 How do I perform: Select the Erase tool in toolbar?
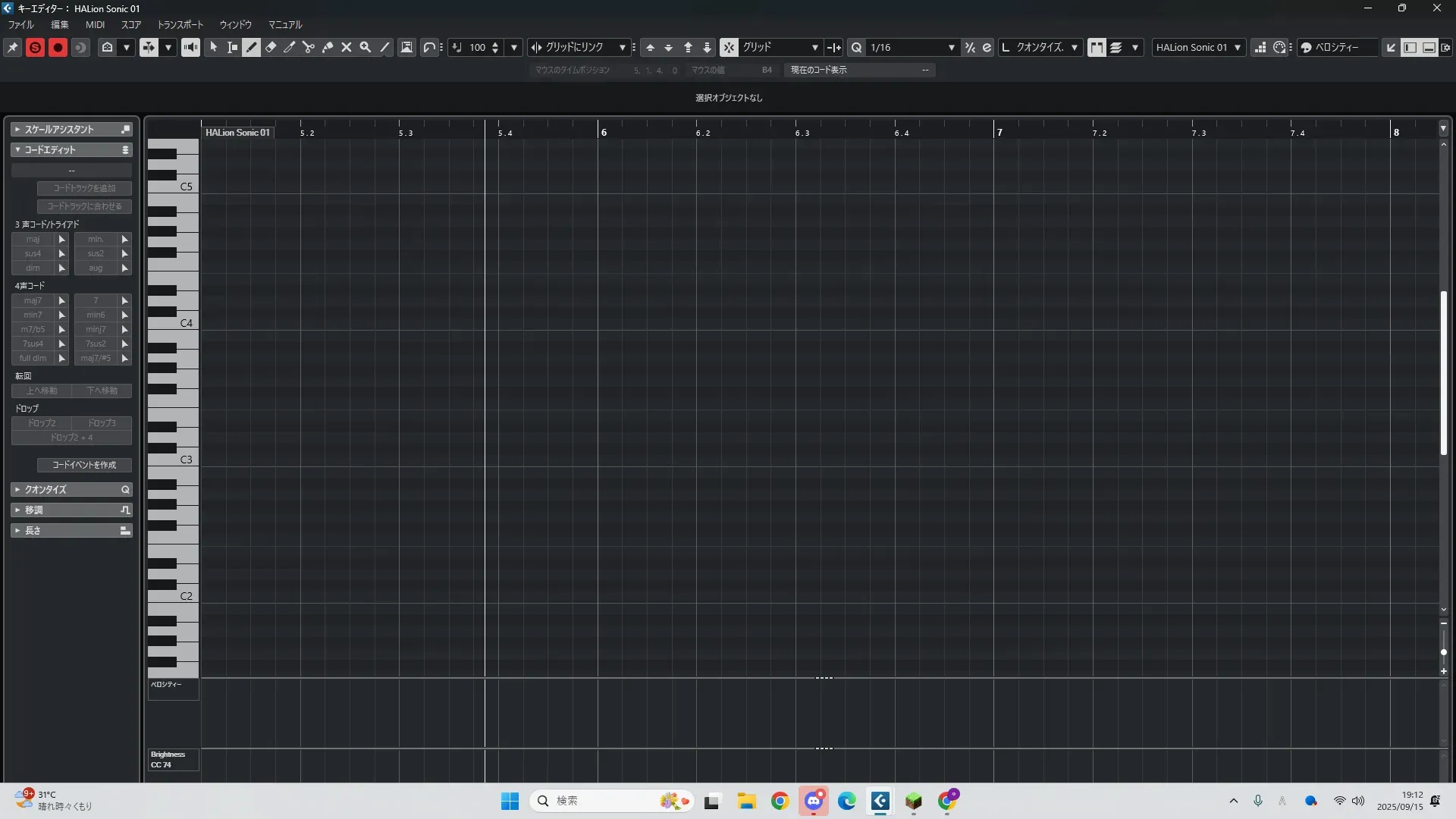(x=271, y=47)
